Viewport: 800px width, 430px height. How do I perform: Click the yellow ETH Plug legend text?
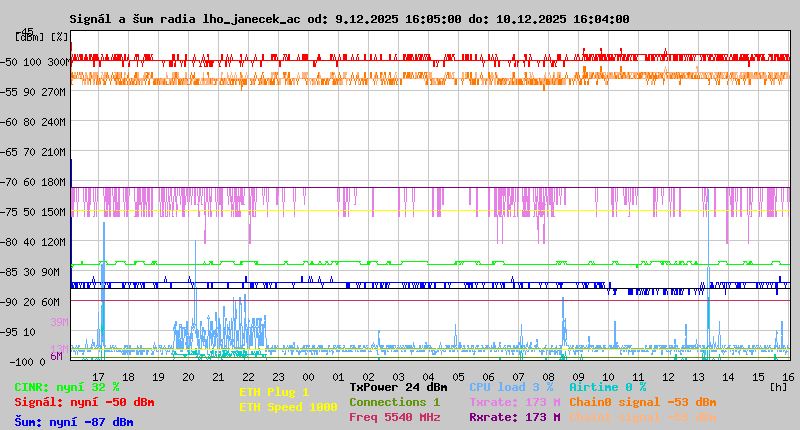tap(274, 392)
